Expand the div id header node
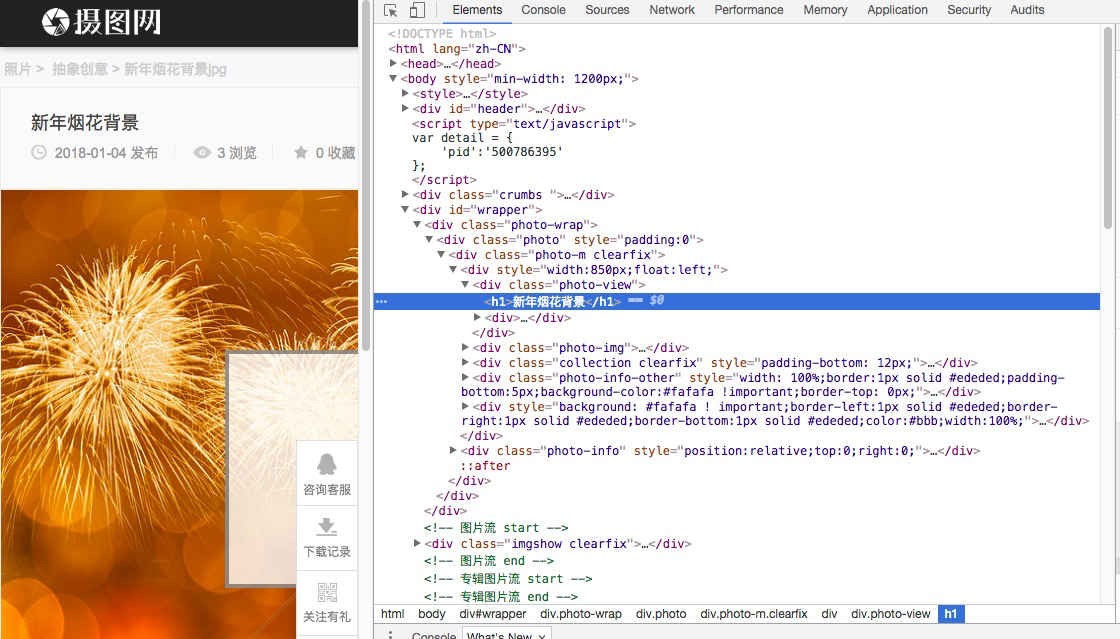1120x639 pixels. pyautogui.click(x=405, y=109)
